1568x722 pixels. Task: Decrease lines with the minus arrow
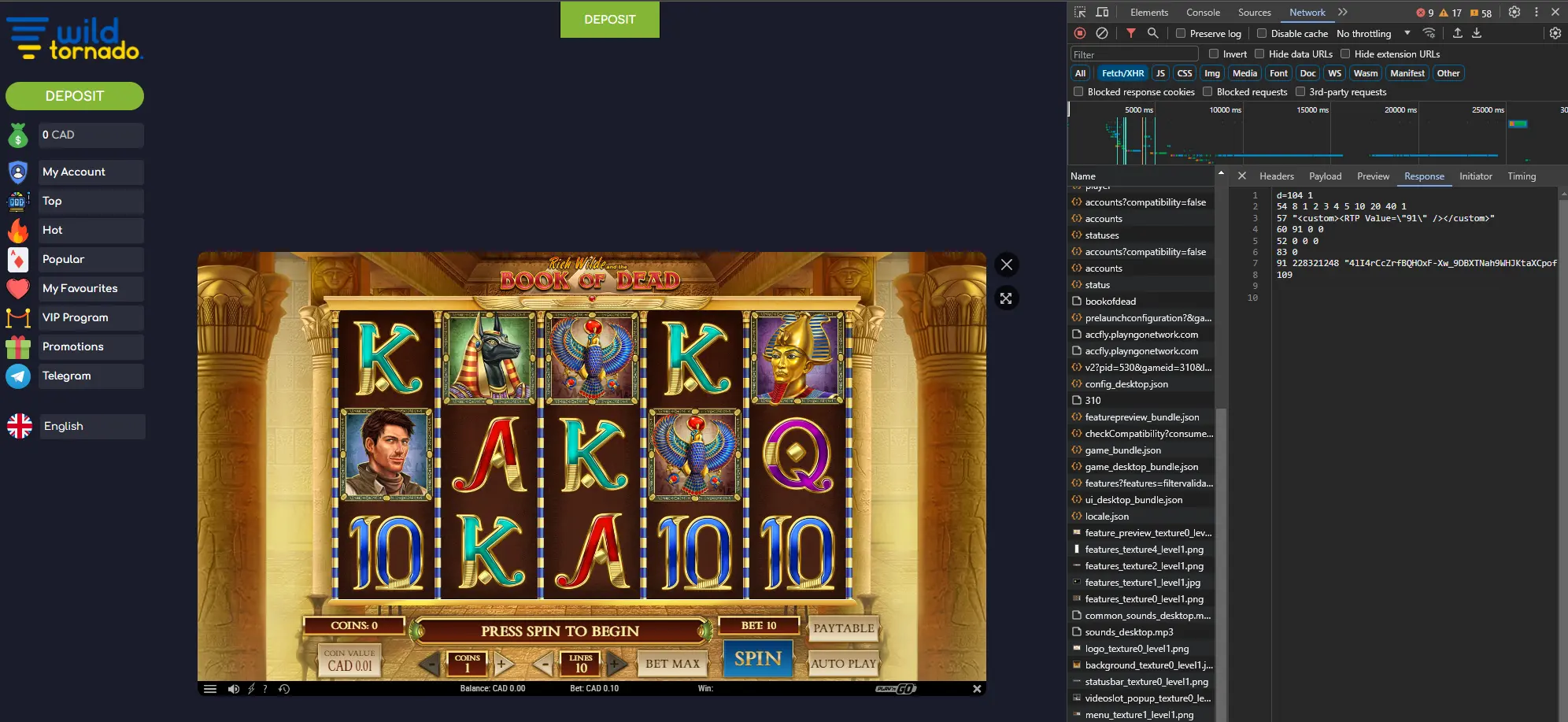coord(542,665)
